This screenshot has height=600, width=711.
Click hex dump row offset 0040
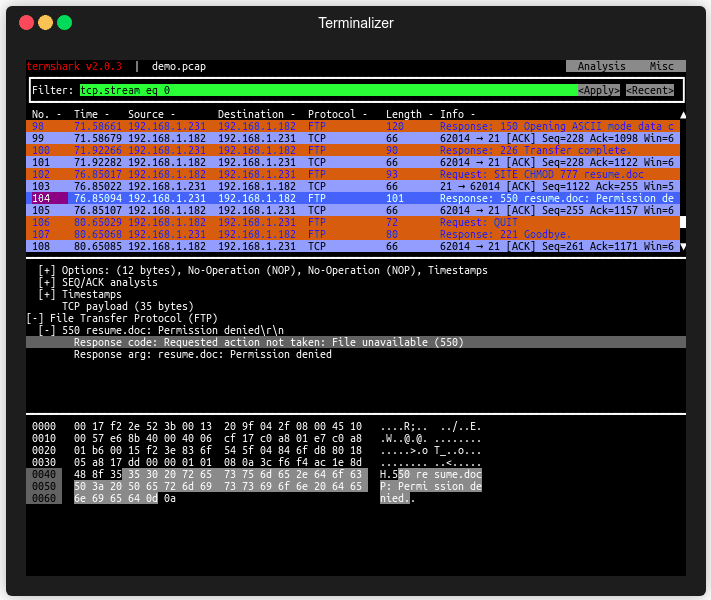[44, 475]
